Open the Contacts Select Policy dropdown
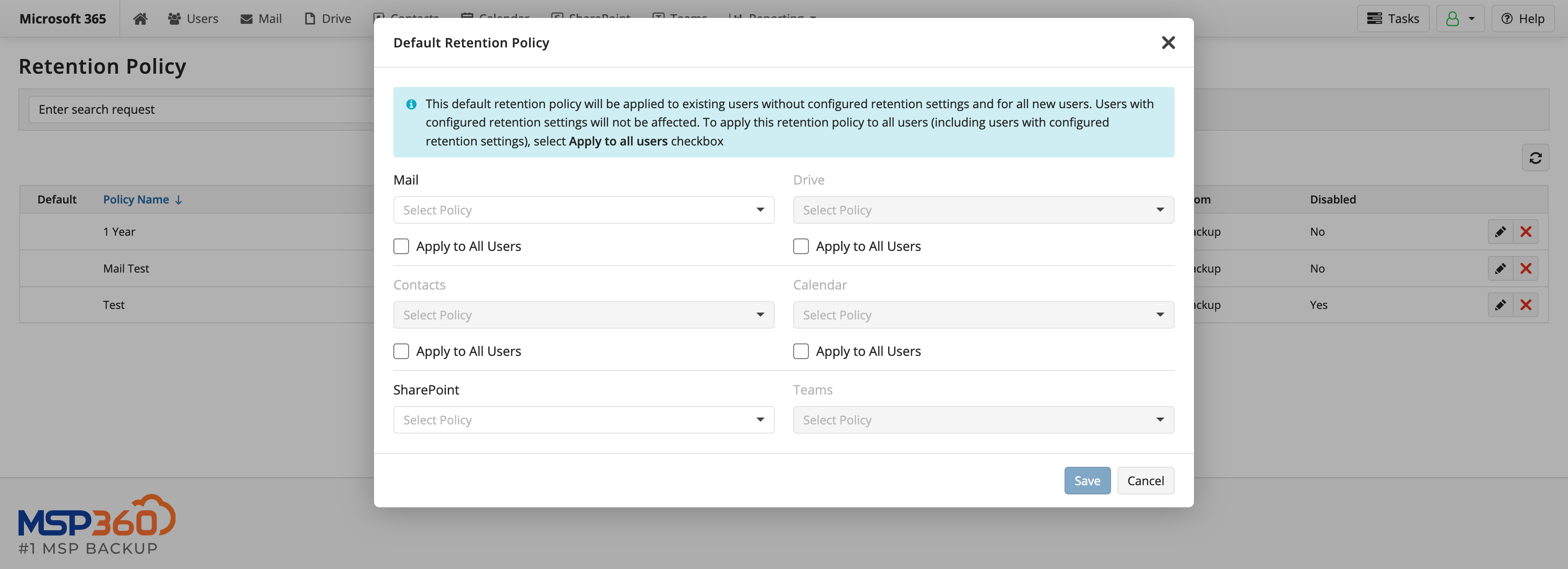 point(583,314)
